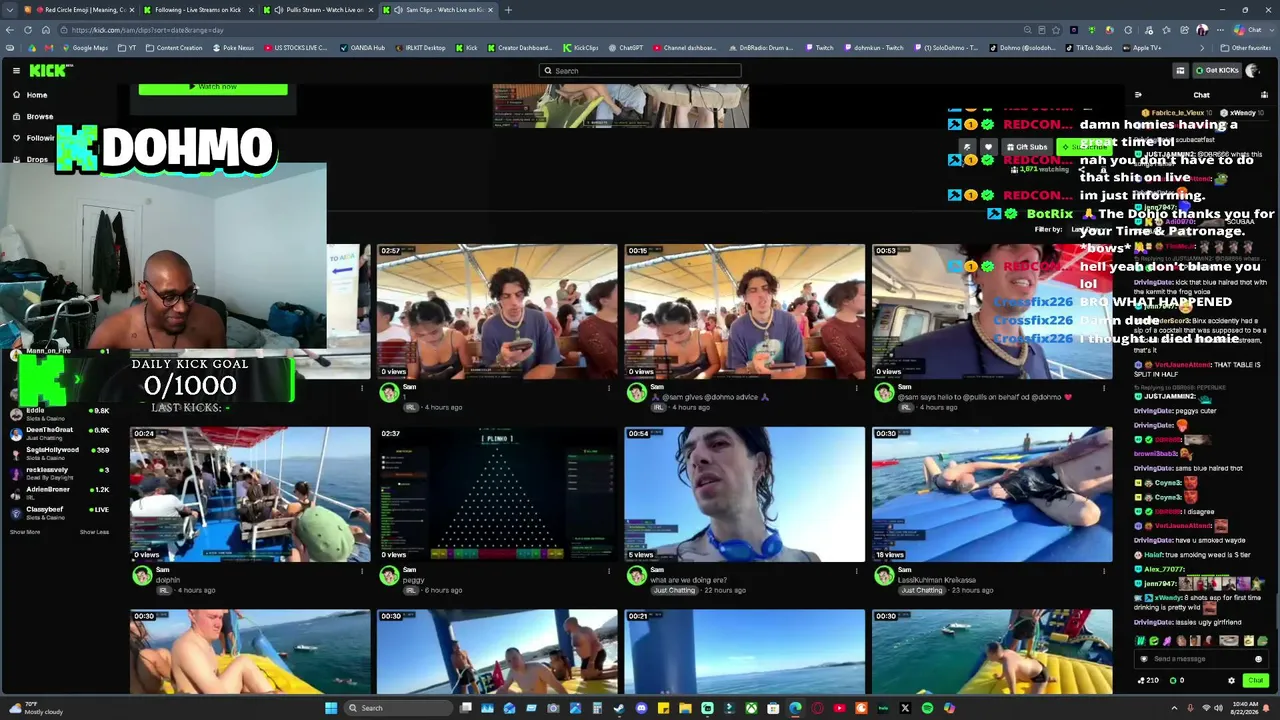Open the Windows Start menu
1280x720 pixels.
pos(331,708)
